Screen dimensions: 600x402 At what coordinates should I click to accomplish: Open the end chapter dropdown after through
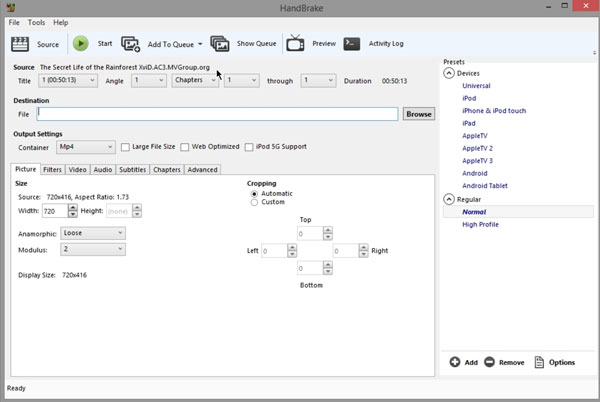(318, 80)
